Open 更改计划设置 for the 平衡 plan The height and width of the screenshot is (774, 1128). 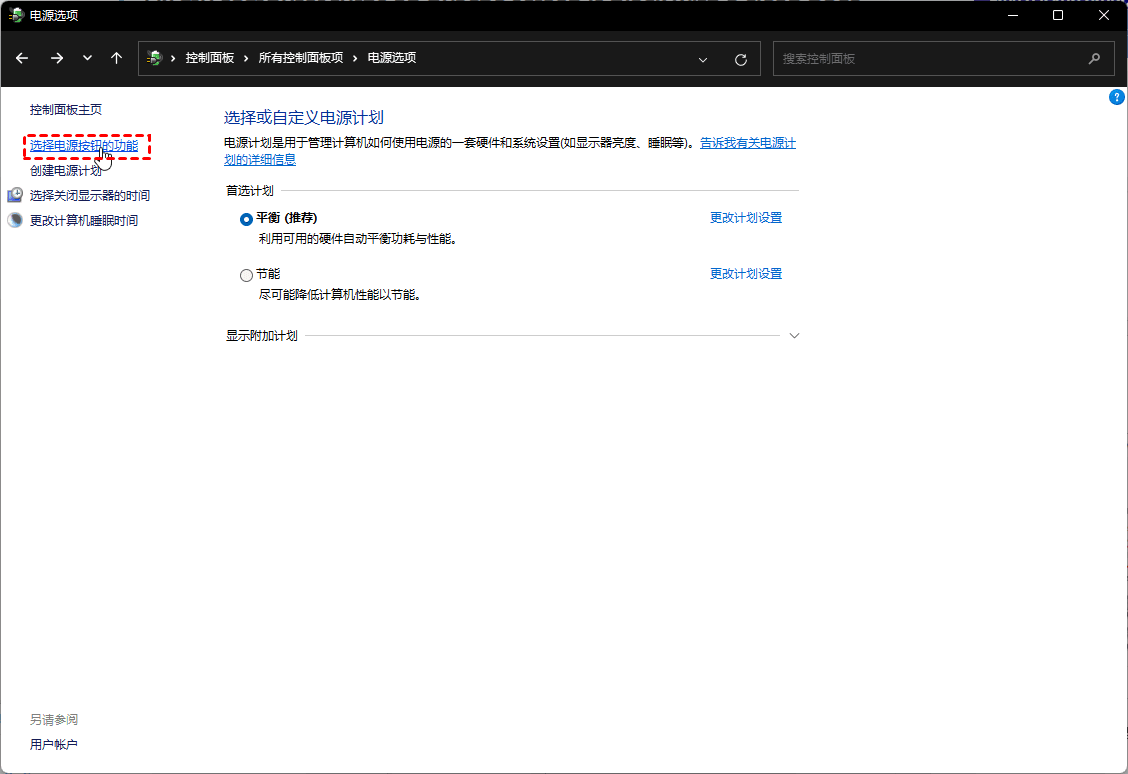[746, 217]
